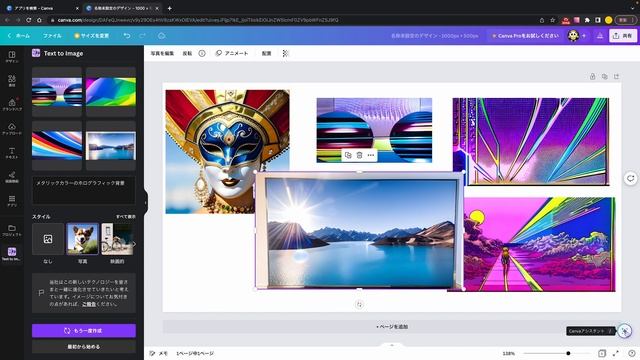
Task: Toggle grid view icon in bottom bar
Action: click(602, 353)
